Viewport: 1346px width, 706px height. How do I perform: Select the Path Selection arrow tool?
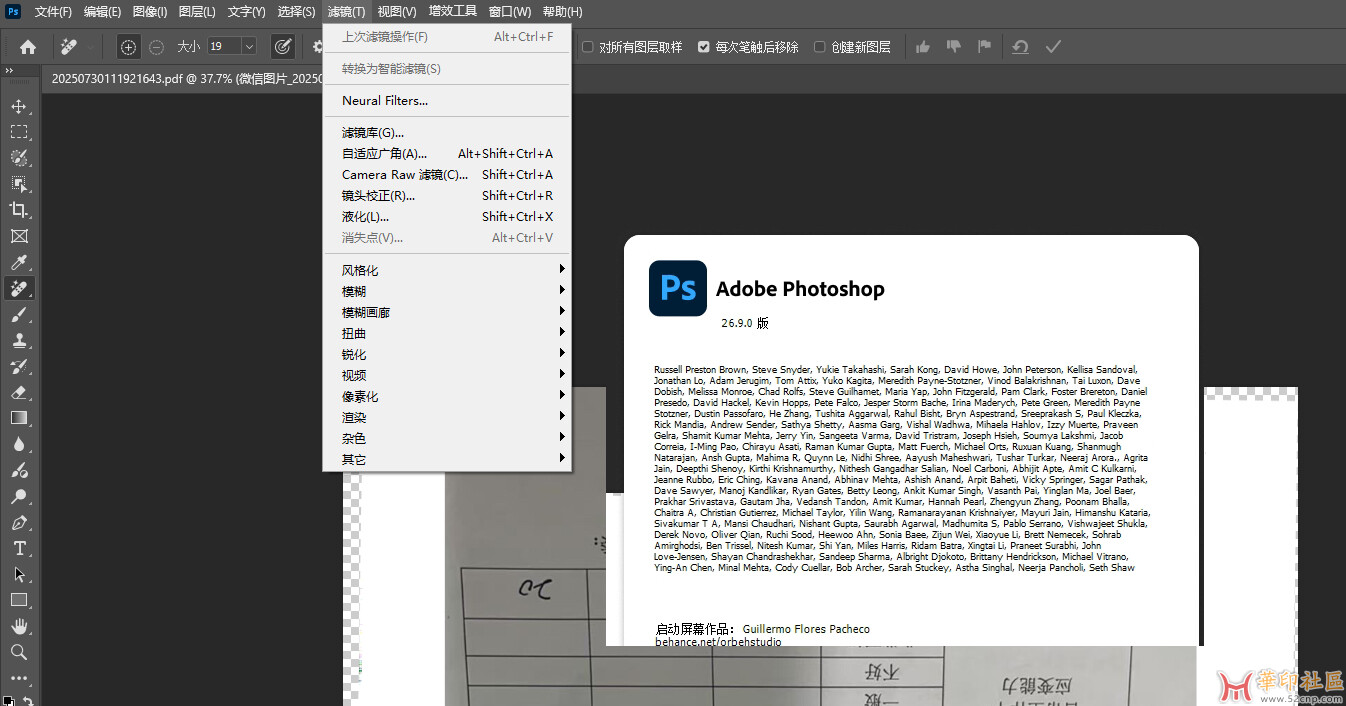coord(19,574)
